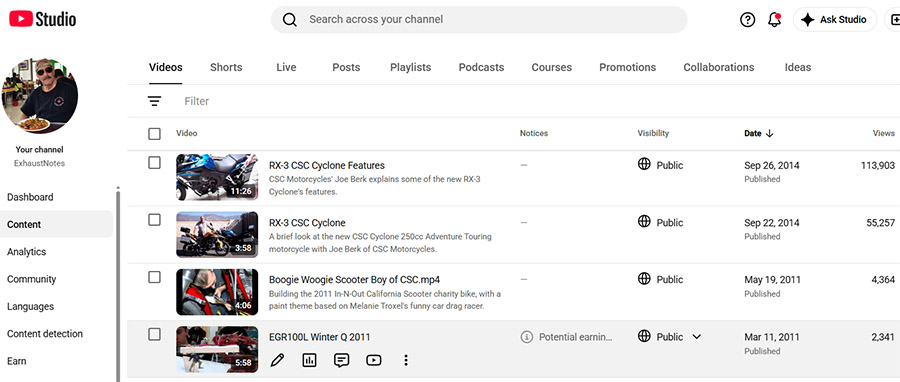Click the EGR100L Winter Q 2011 title
This screenshot has height=382, width=900.
point(320,337)
